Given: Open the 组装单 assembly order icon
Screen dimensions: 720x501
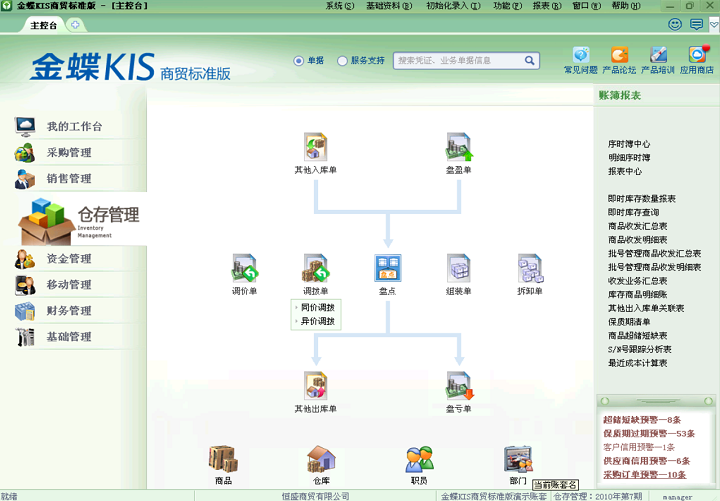Looking at the screenshot, I should click(458, 269).
